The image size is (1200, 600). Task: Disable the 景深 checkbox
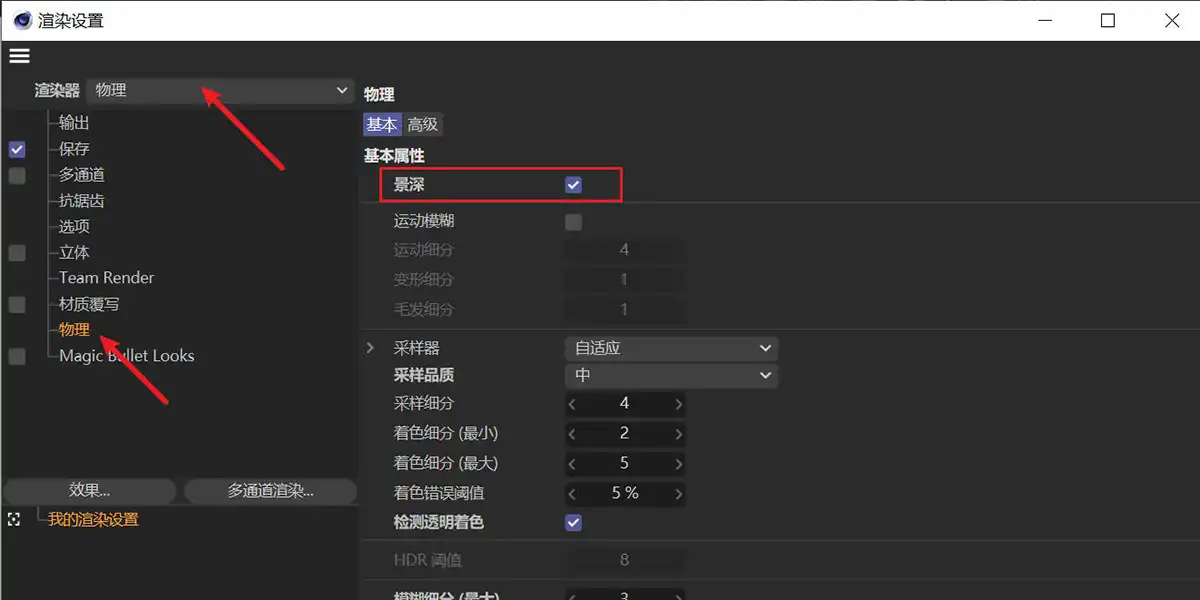click(x=573, y=185)
